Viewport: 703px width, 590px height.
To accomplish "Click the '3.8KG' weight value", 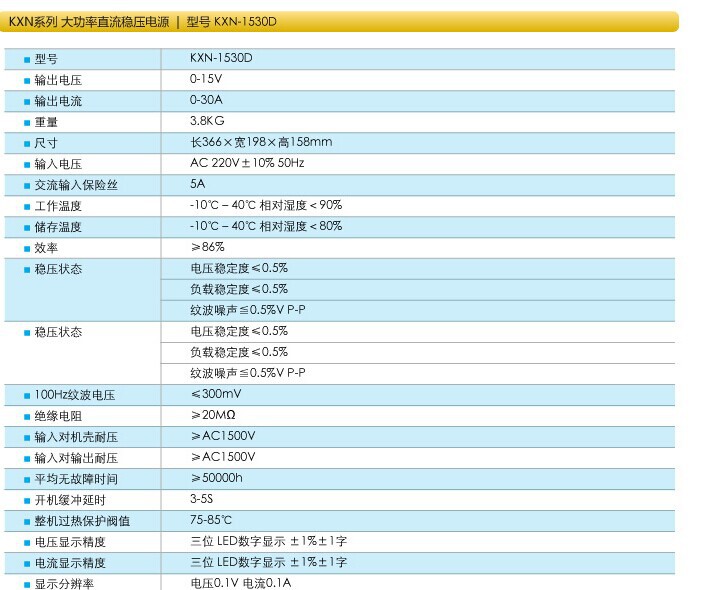I will point(207,121).
